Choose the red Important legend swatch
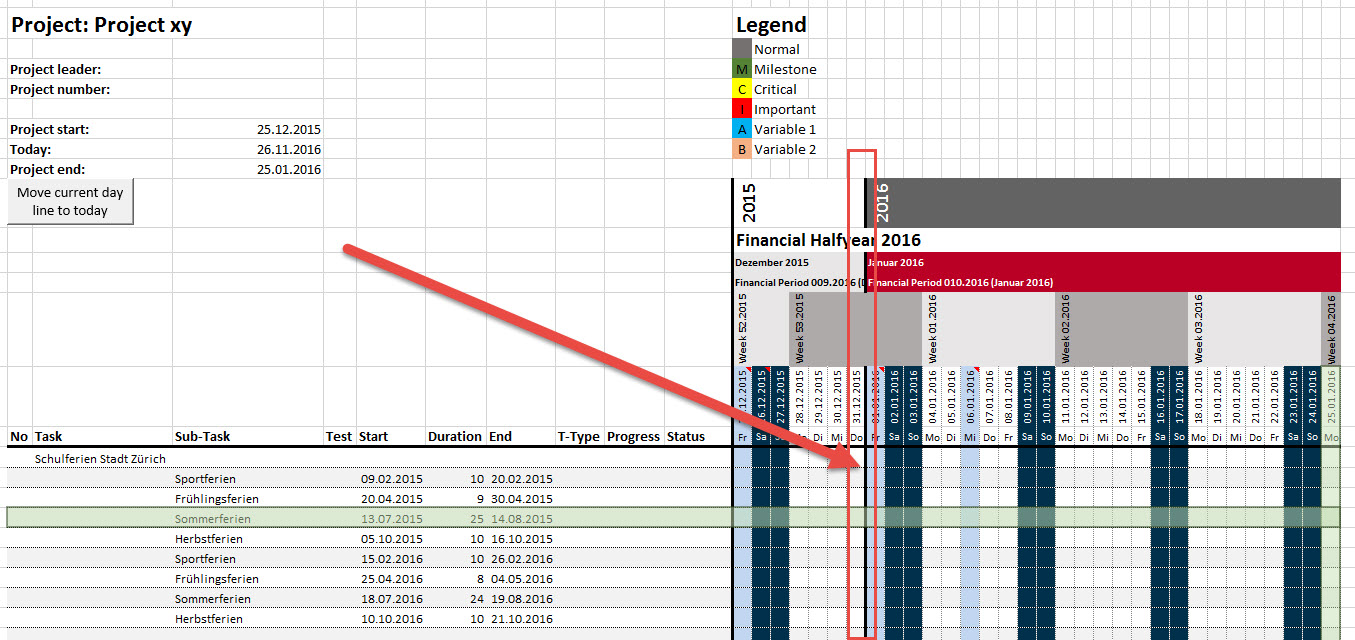Viewport: 1355px width, 640px height. coord(741,109)
